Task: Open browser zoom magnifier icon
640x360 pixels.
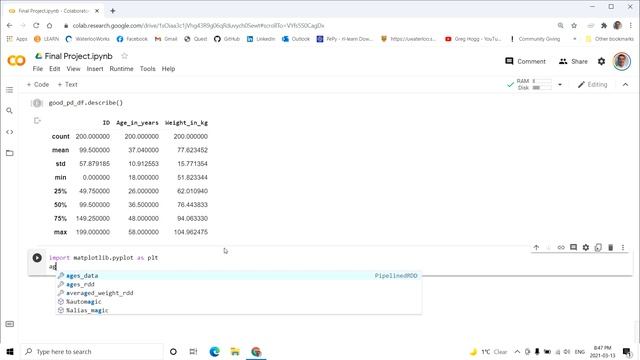Action: tap(560, 25)
